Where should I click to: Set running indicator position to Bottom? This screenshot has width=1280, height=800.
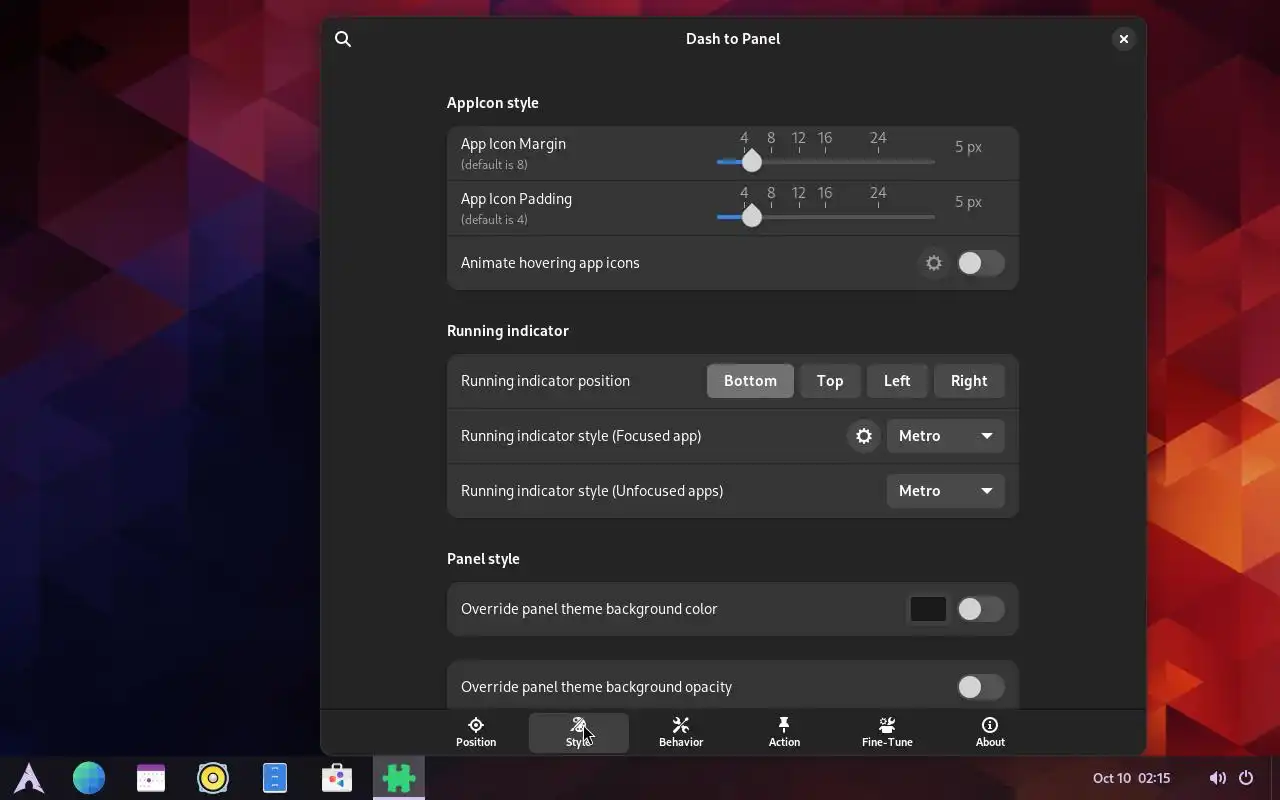(x=750, y=381)
